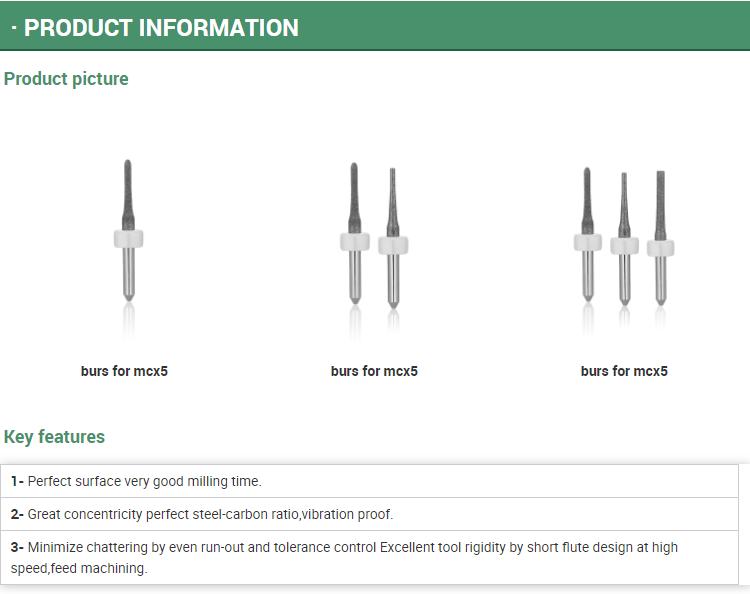
Task: Click the leftmost bur in three-bur picture
Action: click(x=587, y=235)
